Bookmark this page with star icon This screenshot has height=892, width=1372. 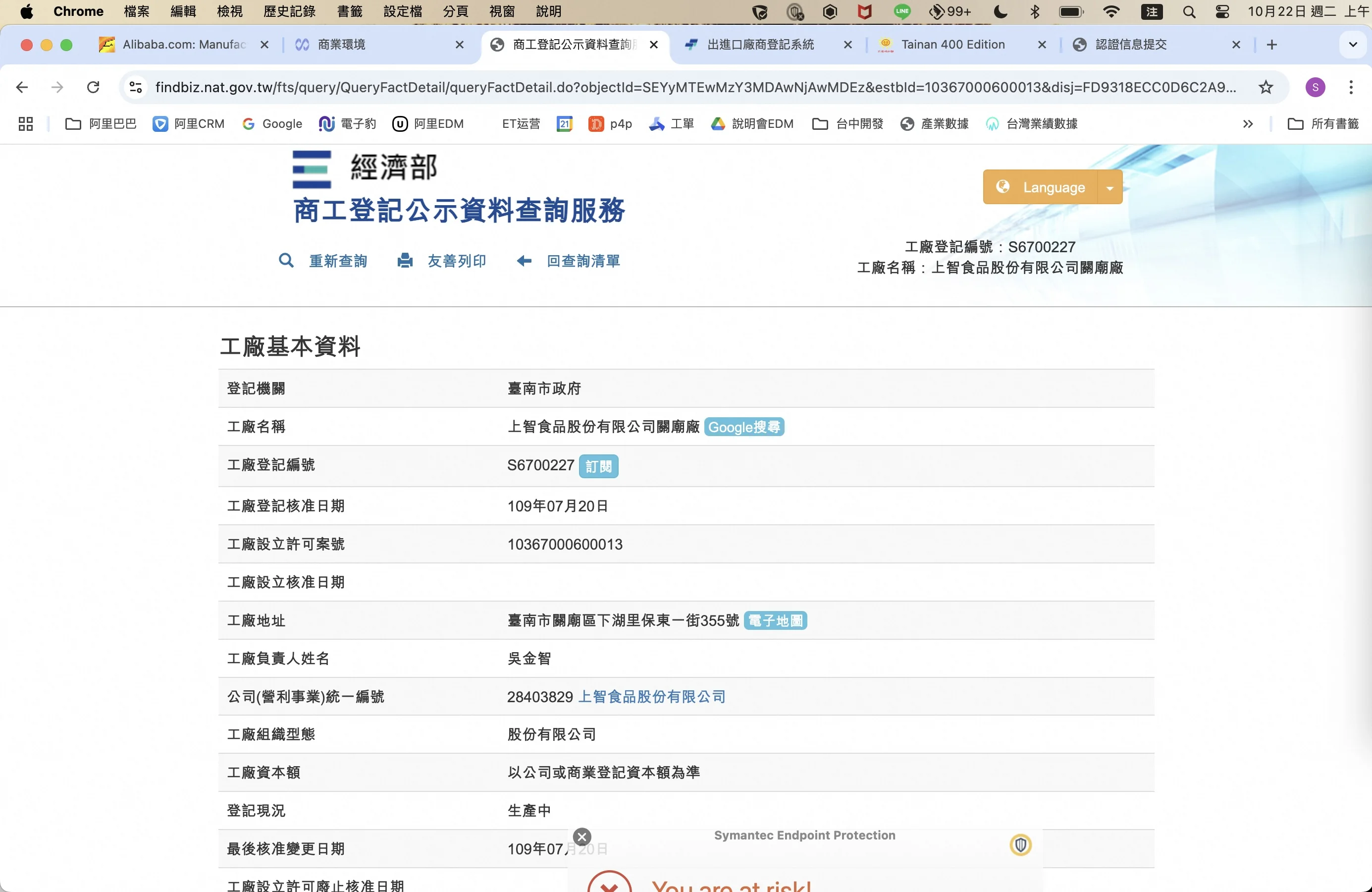click(1266, 87)
